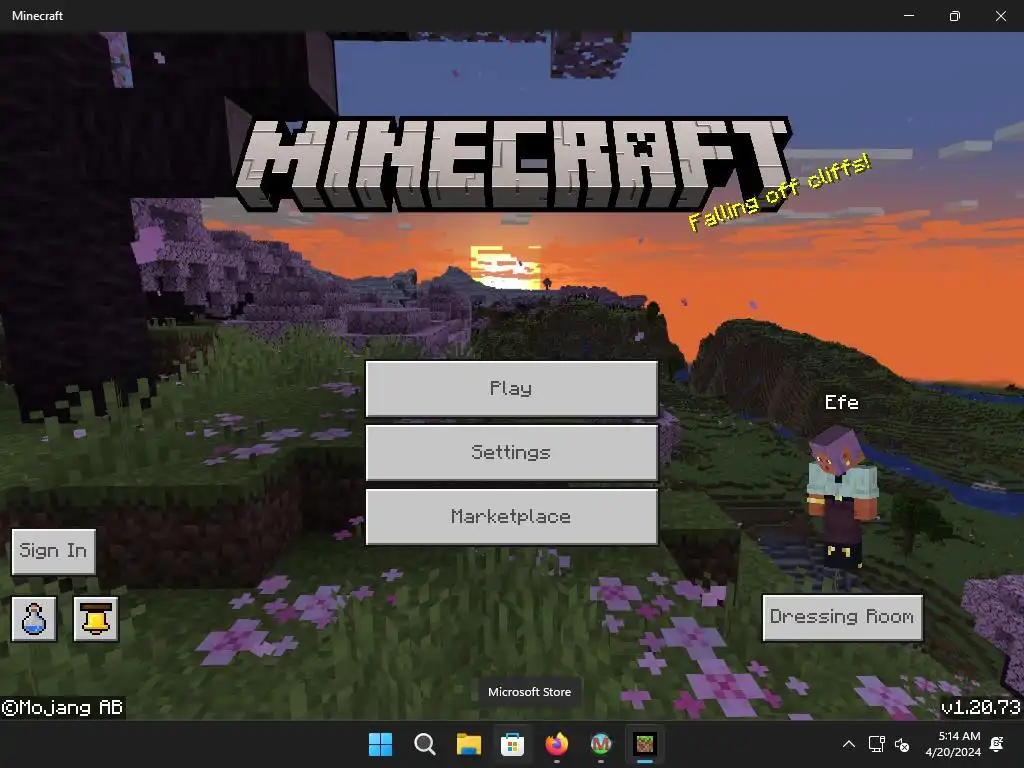Open notifications with the yellow bell icon

click(96, 618)
